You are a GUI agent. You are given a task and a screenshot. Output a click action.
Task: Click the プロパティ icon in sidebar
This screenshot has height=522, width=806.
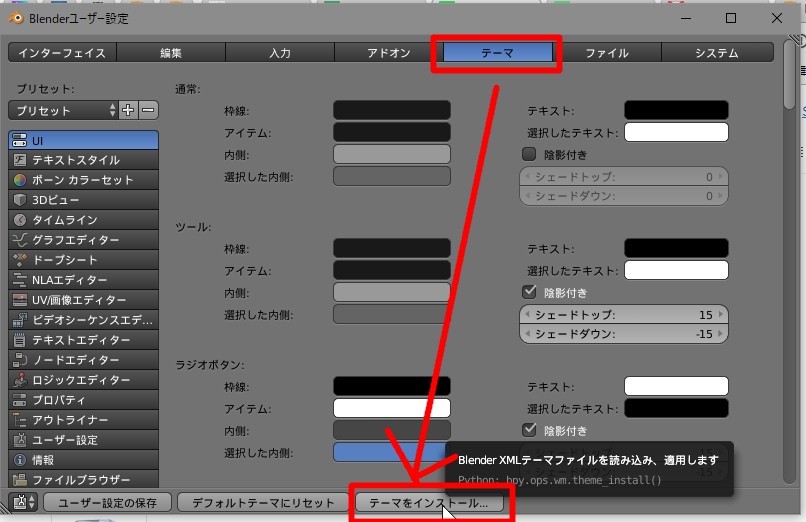point(20,400)
